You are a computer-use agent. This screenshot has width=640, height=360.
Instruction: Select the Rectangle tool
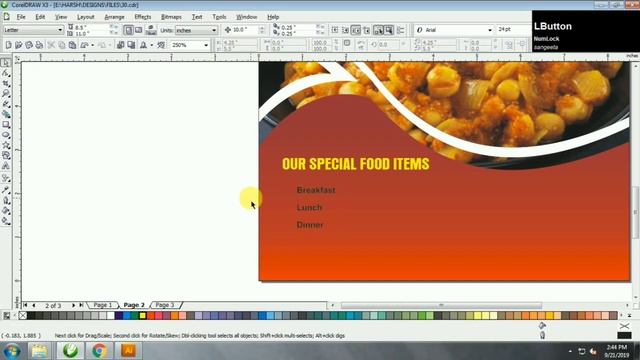click(6, 124)
